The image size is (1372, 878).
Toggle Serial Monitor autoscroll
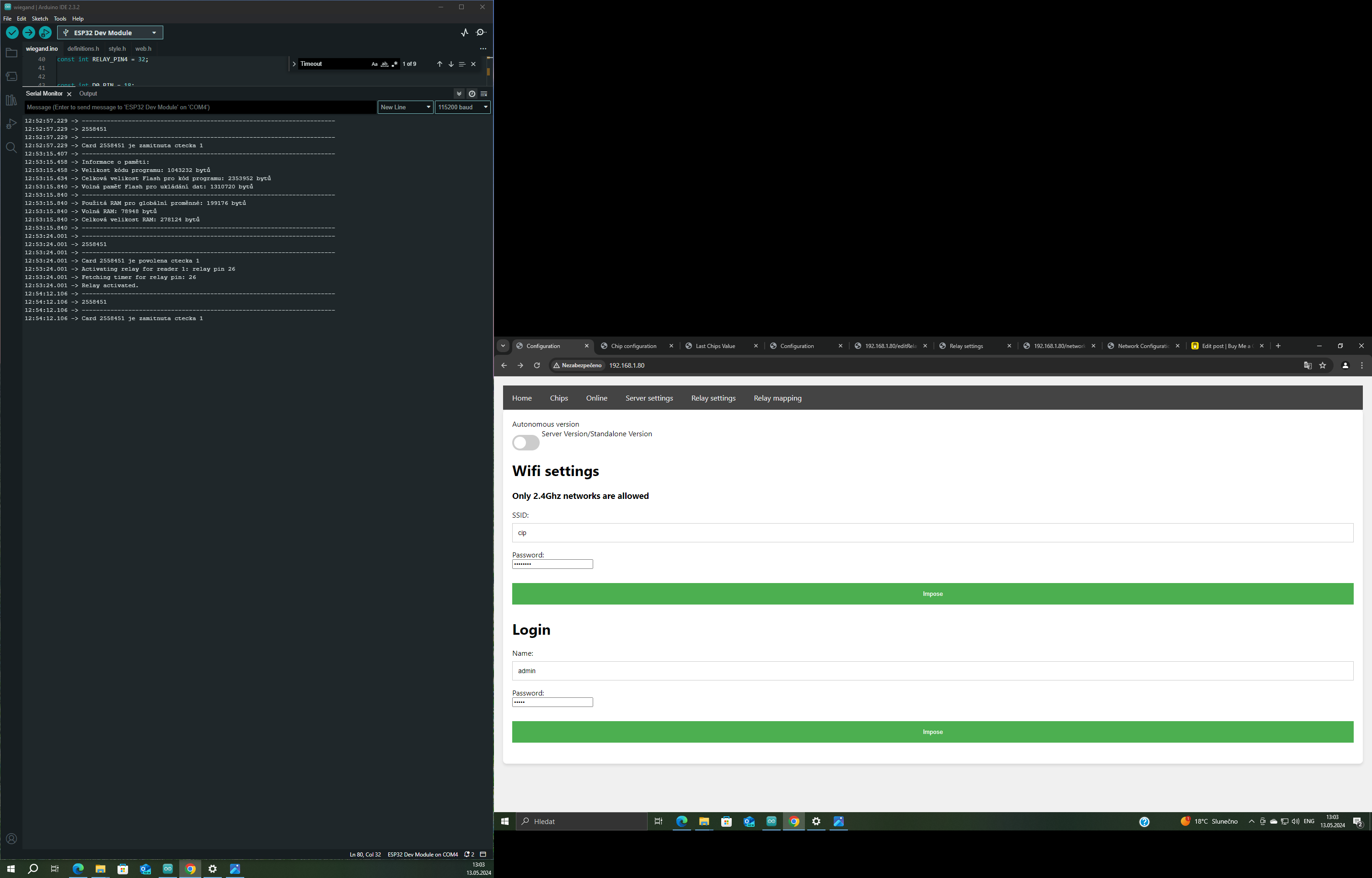coord(459,93)
